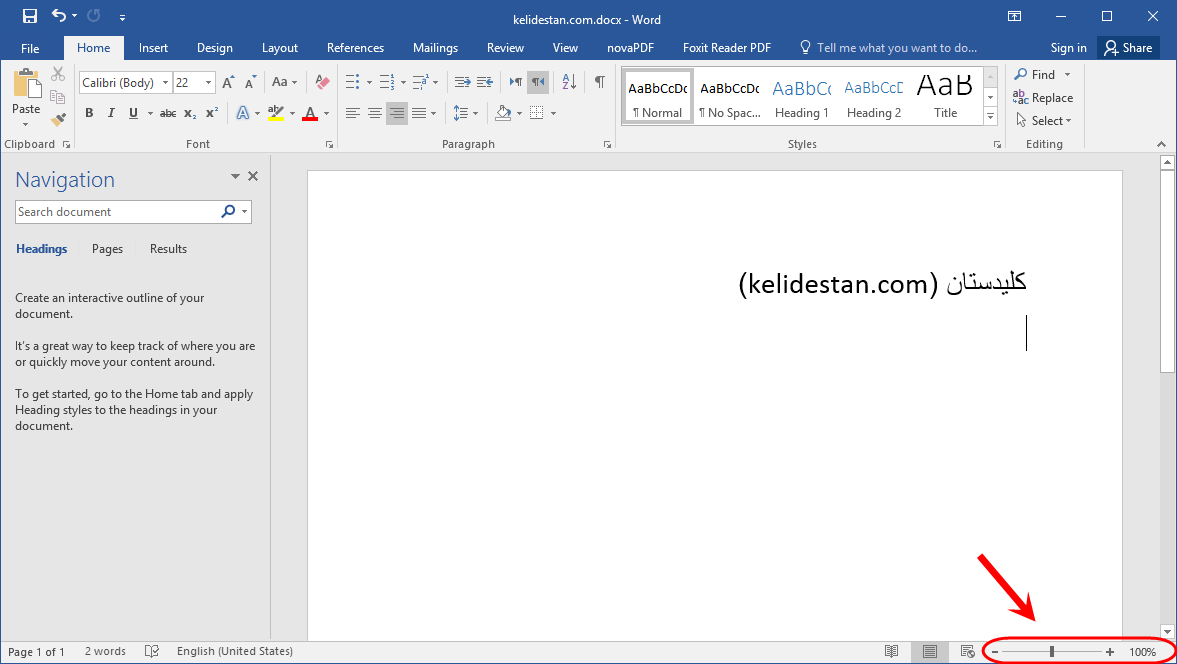Expand the numbering list dropdown arrow

click(403, 83)
